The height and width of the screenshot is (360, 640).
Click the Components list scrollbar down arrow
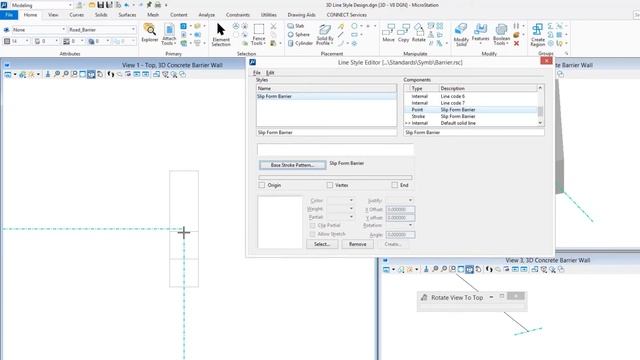pyautogui.click(x=540, y=123)
